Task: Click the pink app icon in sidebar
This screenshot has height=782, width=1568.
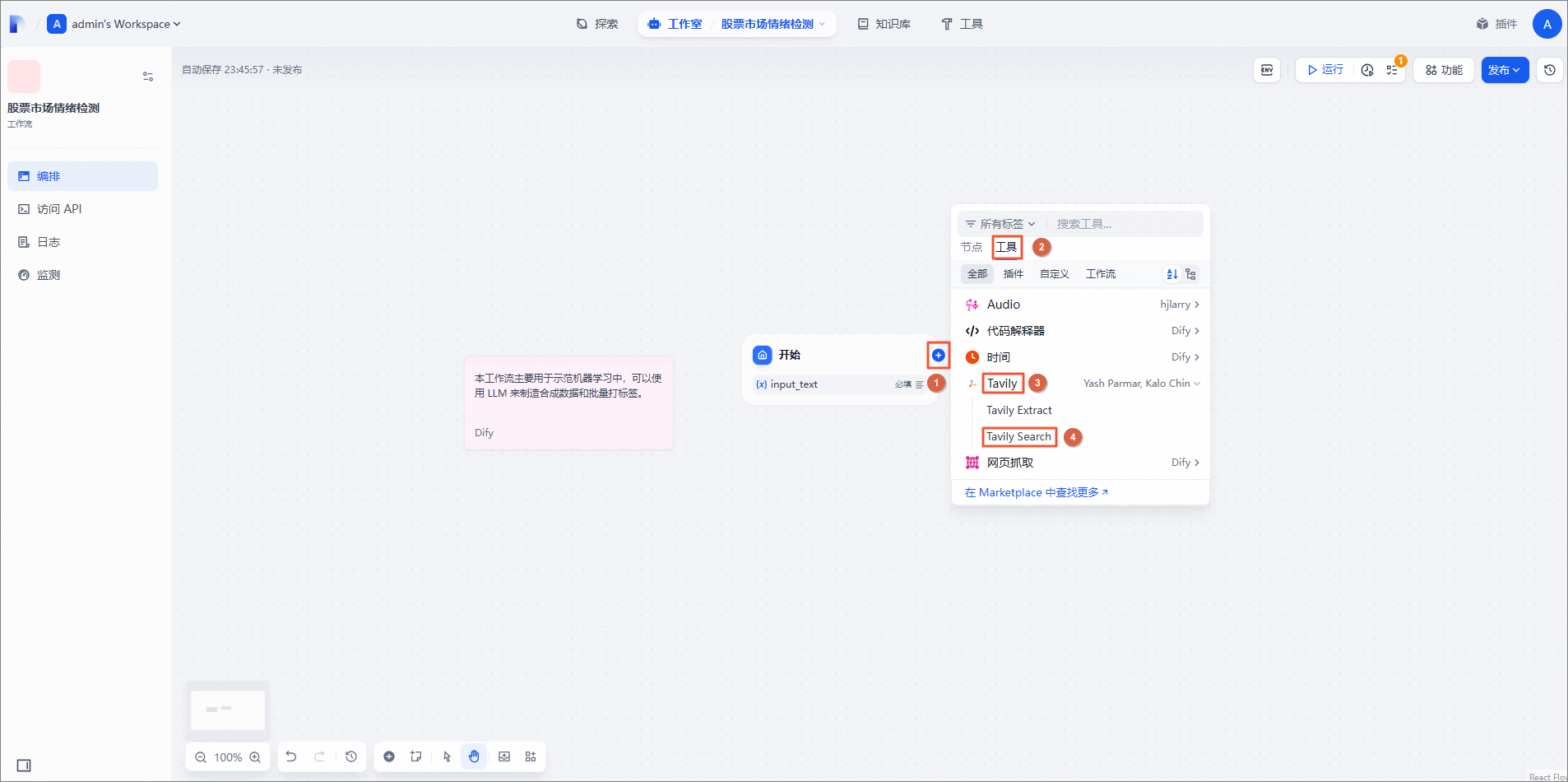Action: [24, 77]
